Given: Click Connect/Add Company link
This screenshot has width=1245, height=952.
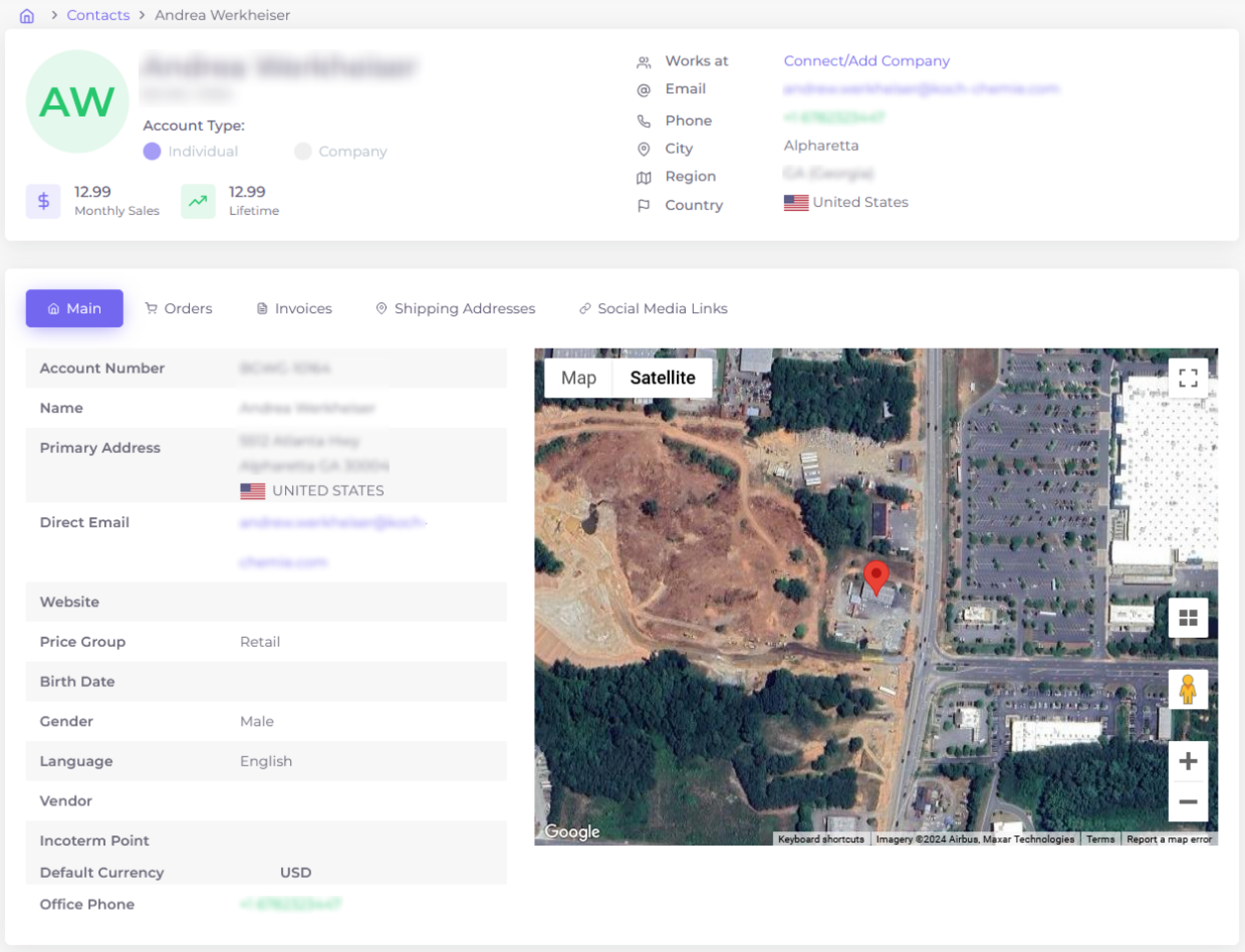Looking at the screenshot, I should point(866,60).
